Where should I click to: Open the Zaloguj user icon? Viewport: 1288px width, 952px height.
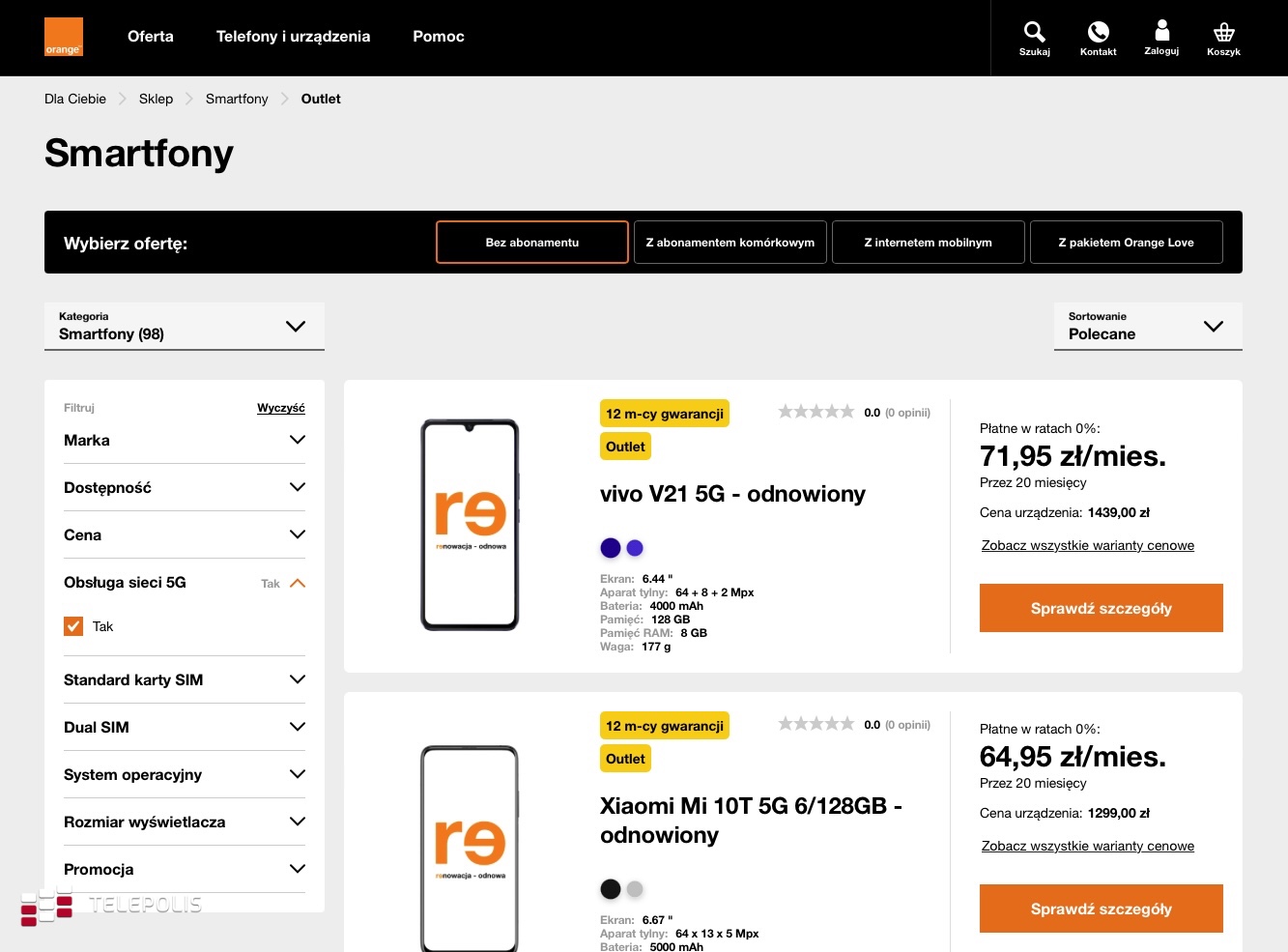tap(1161, 32)
